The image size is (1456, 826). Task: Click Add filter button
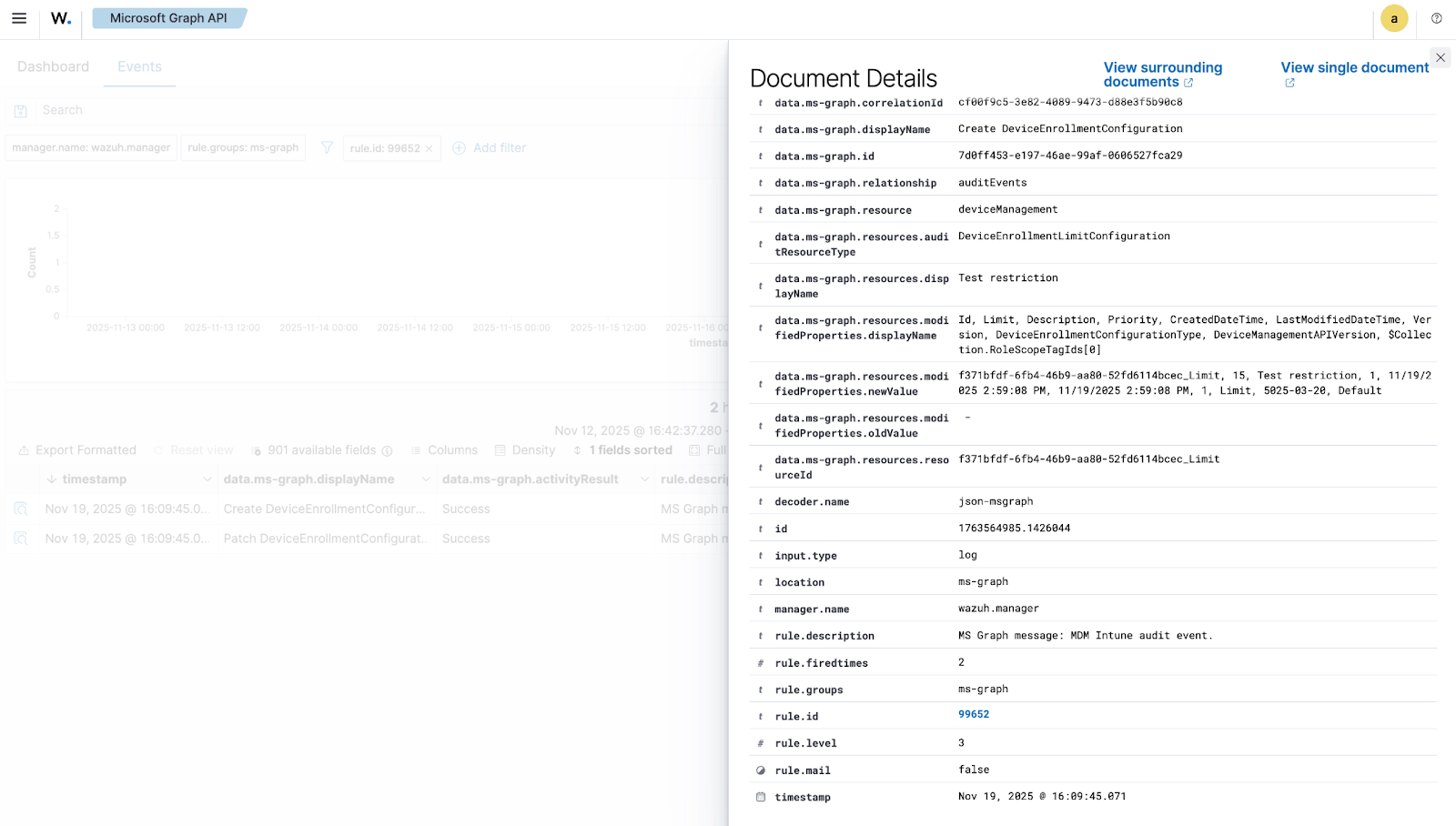tap(490, 148)
